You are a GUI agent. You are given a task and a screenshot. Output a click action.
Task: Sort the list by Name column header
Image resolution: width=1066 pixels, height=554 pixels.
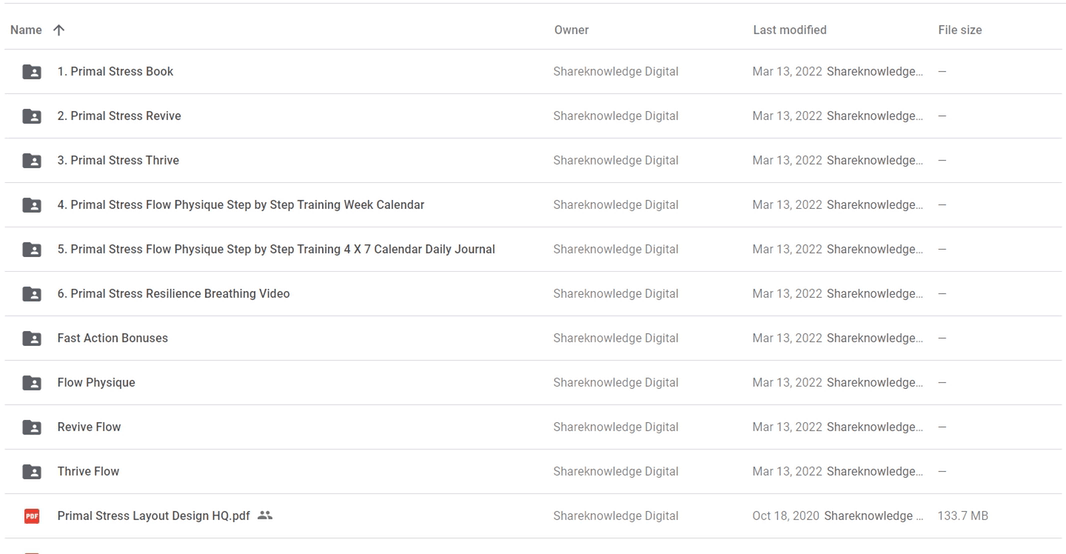click(26, 30)
